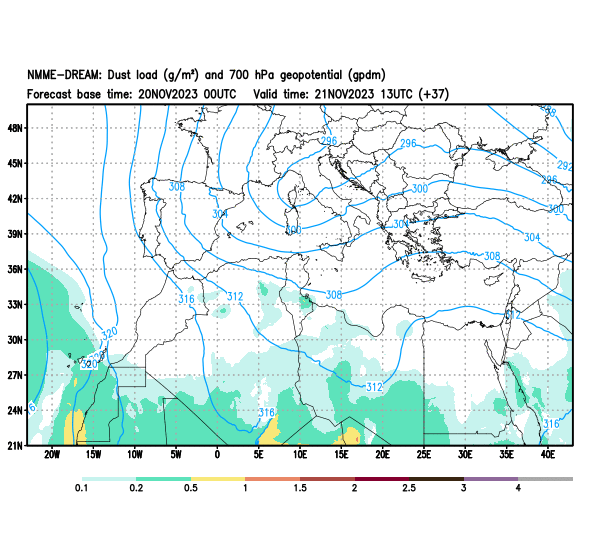Click the purple 3–4 legend color
The image size is (600, 550).
pyautogui.click(x=491, y=479)
